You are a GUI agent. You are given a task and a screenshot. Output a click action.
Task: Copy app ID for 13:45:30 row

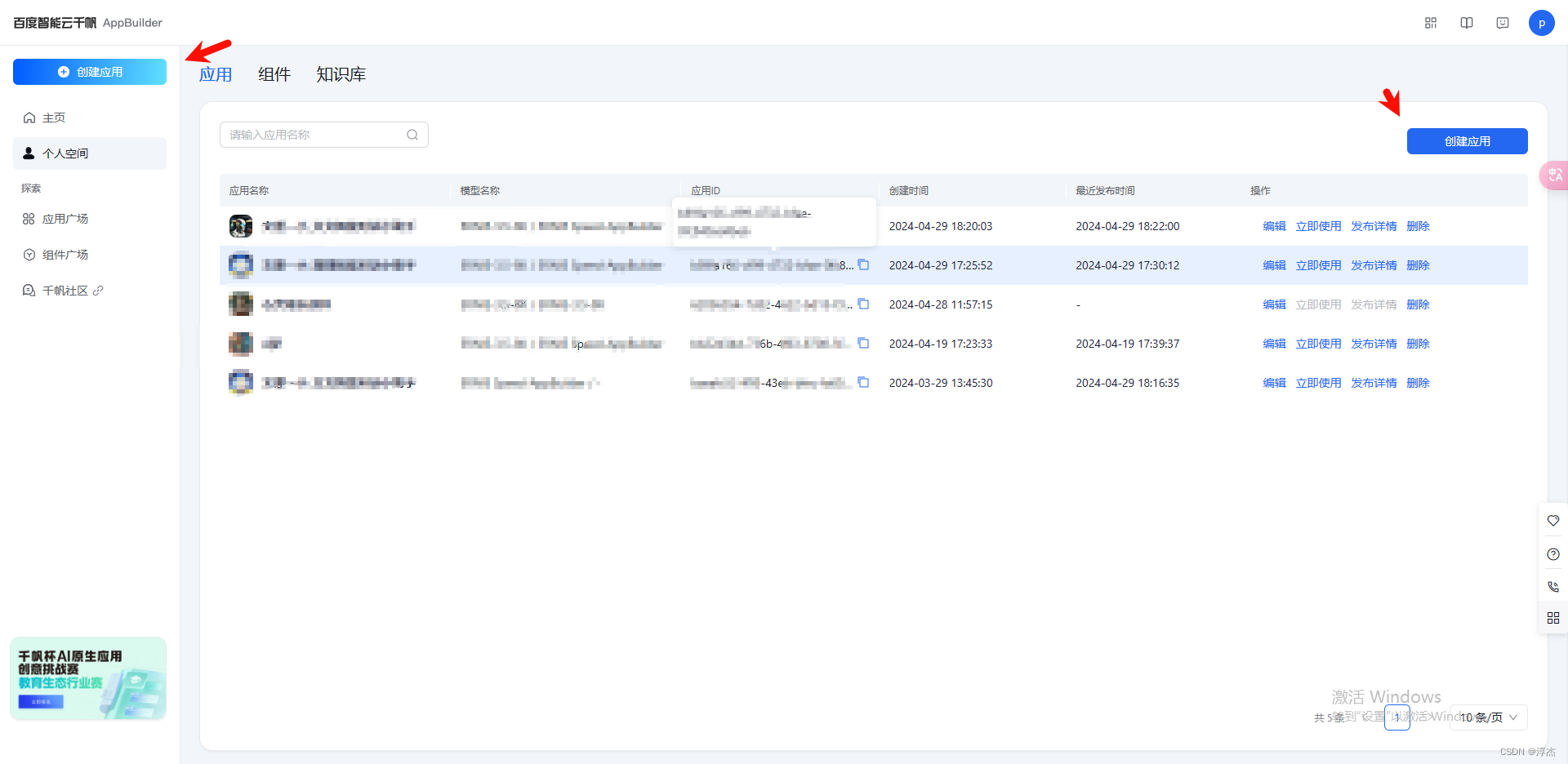(x=863, y=382)
